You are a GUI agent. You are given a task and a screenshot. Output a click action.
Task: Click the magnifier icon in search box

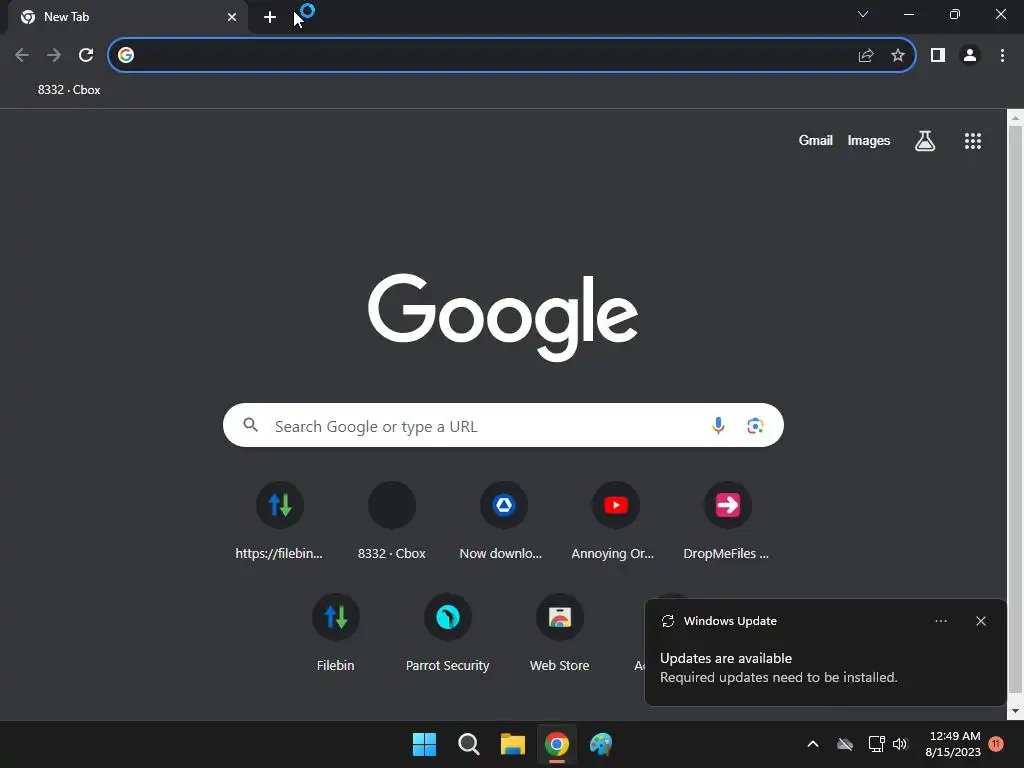250,425
